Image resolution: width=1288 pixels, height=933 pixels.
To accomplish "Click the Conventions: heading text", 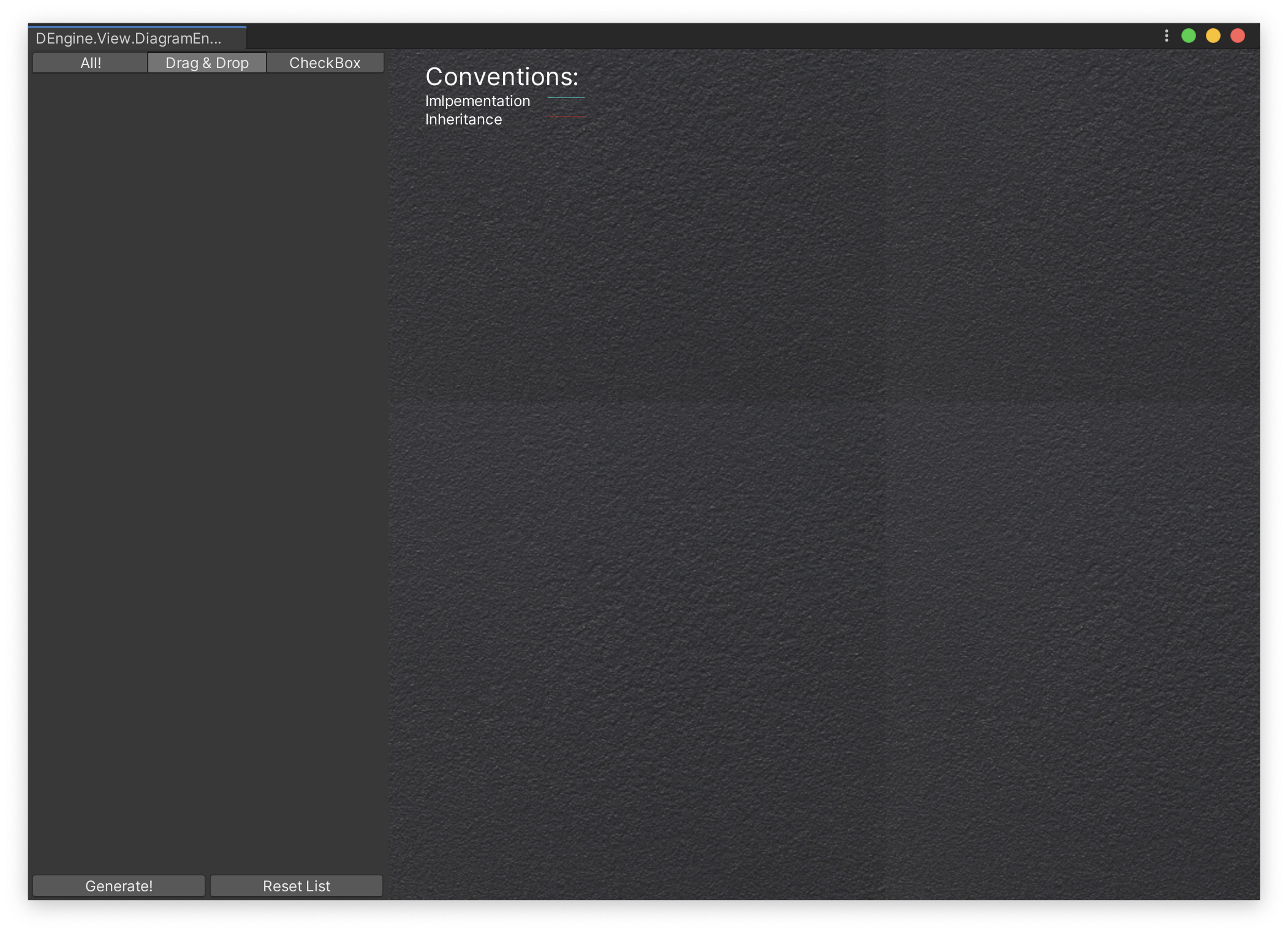I will pos(501,77).
